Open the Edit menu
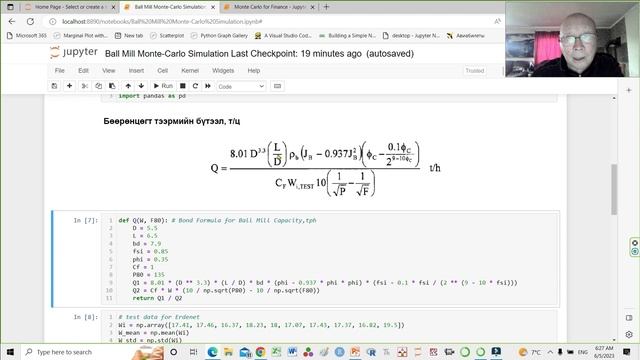This screenshot has height=360, width=640. [x=83, y=71]
